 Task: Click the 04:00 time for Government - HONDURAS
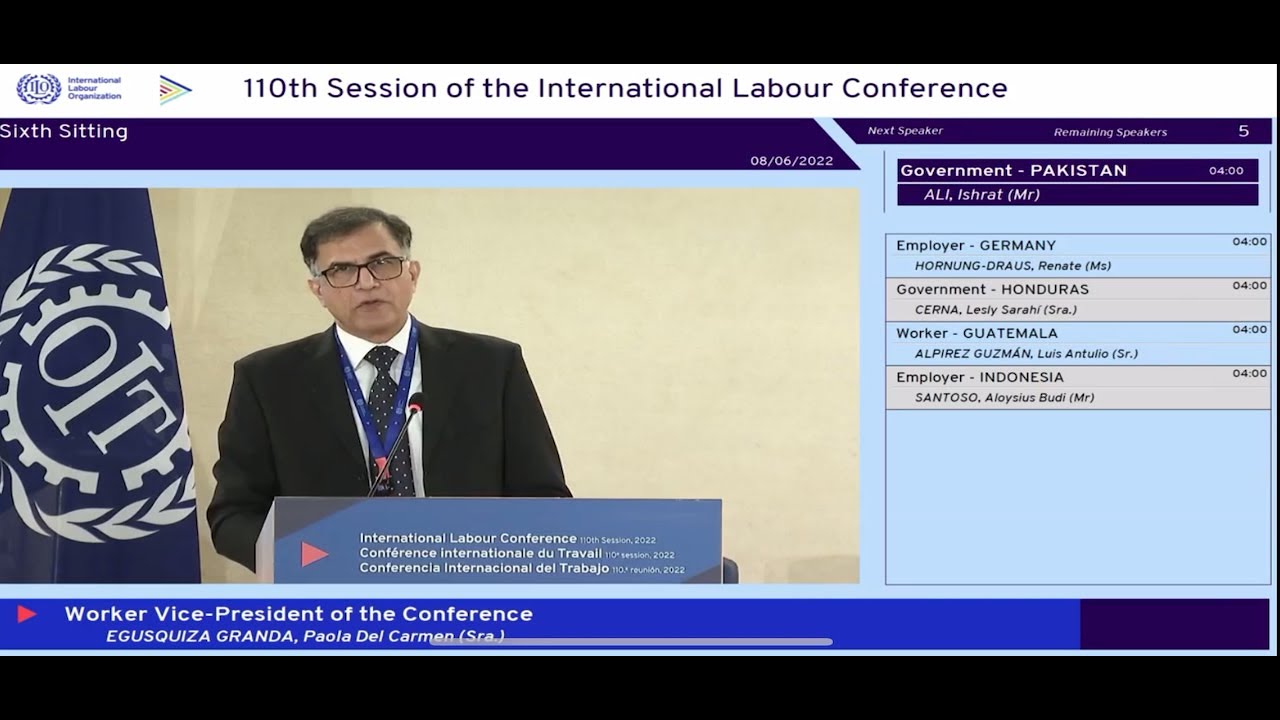point(1250,285)
